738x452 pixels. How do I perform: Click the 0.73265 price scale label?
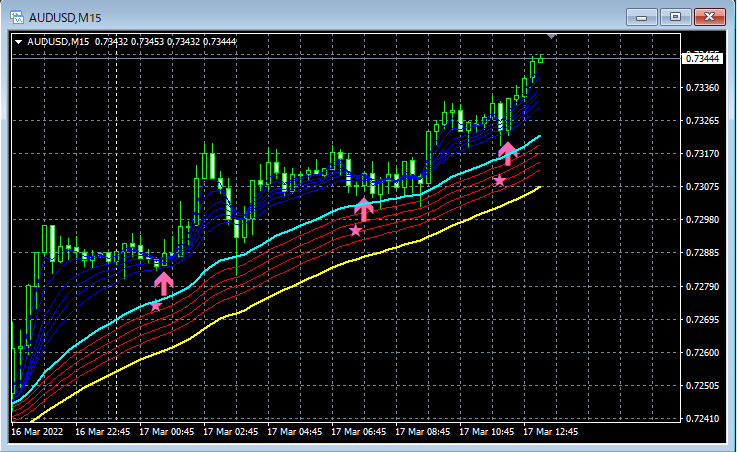(702, 121)
